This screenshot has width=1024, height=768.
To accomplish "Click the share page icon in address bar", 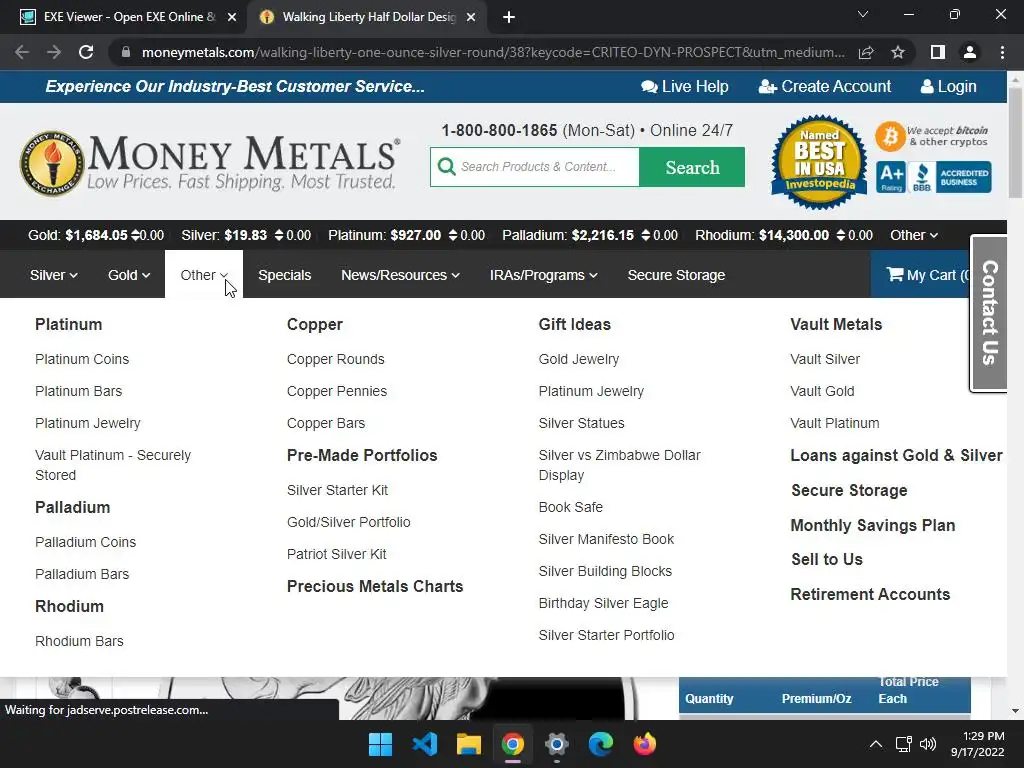I will (x=866, y=52).
